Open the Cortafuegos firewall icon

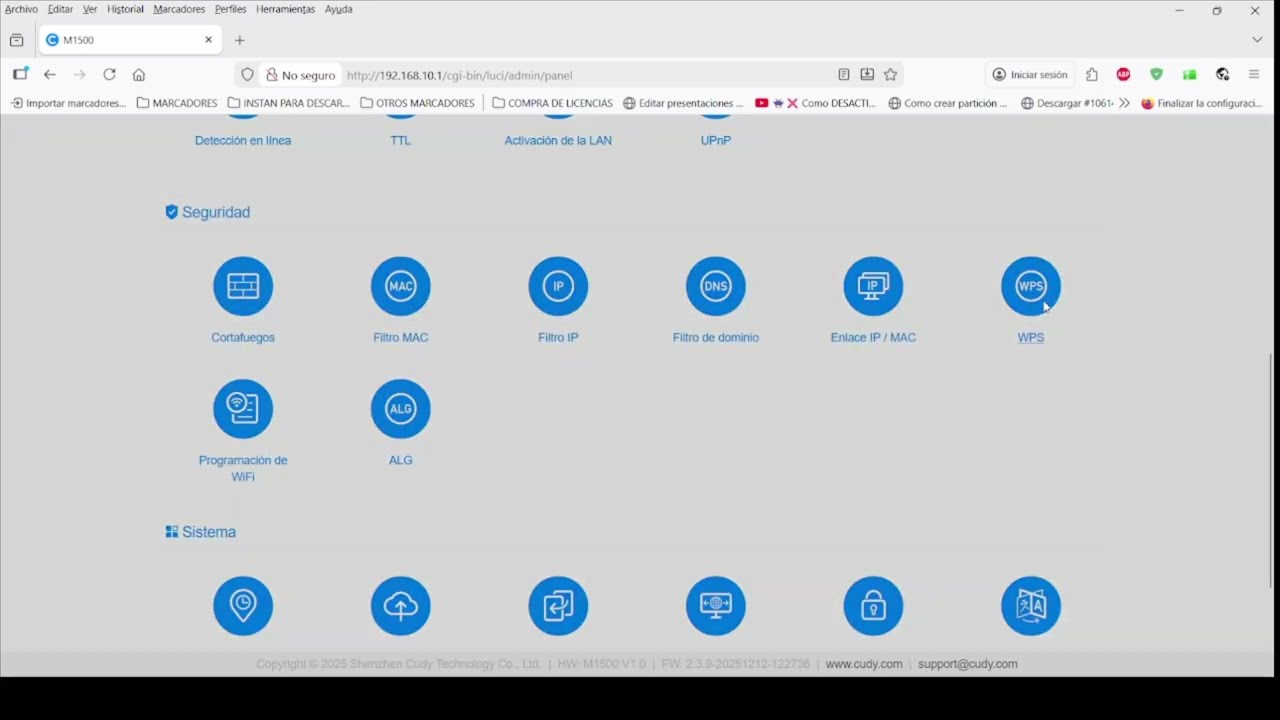243,286
